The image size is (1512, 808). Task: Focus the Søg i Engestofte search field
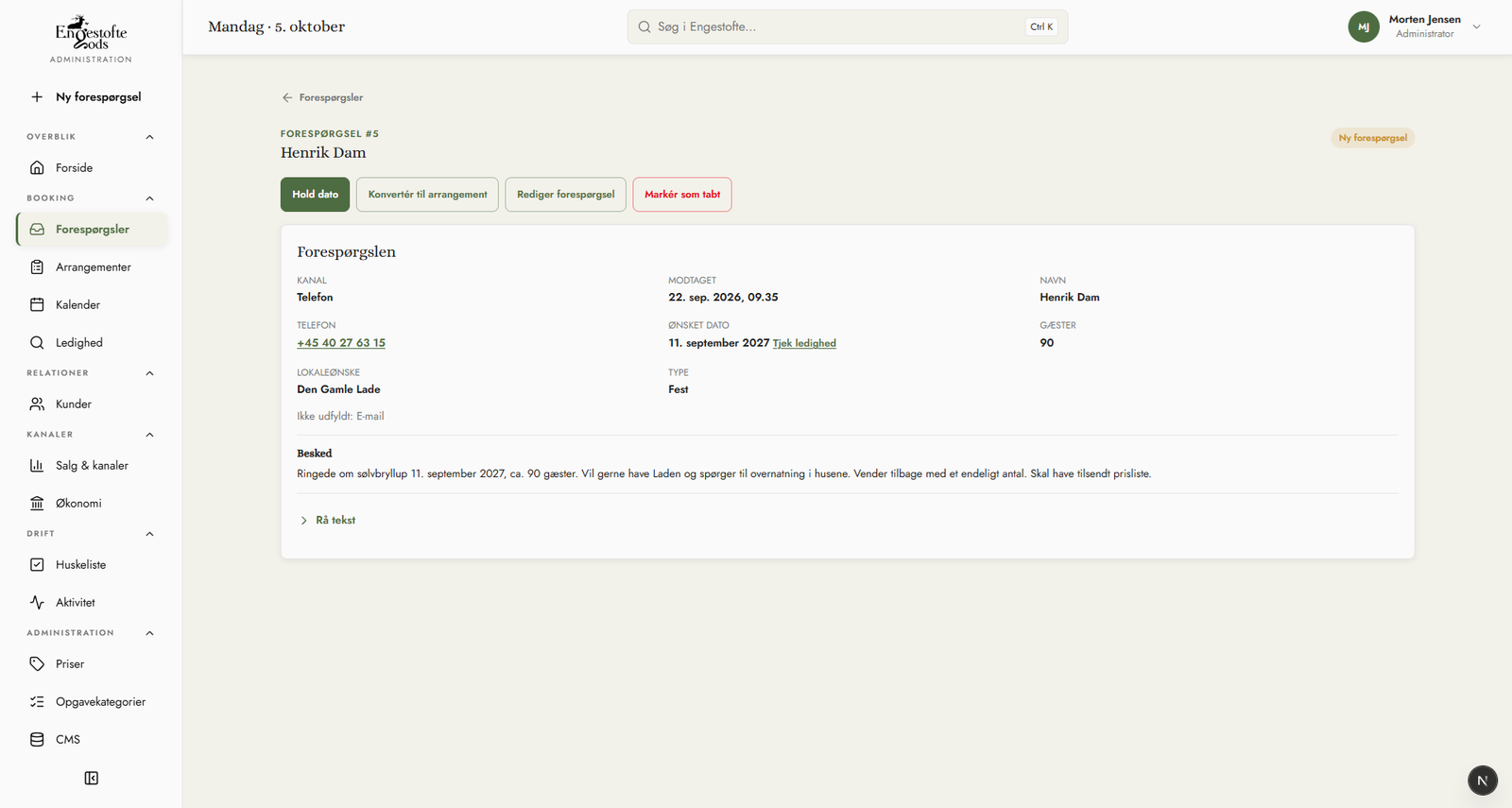(848, 26)
